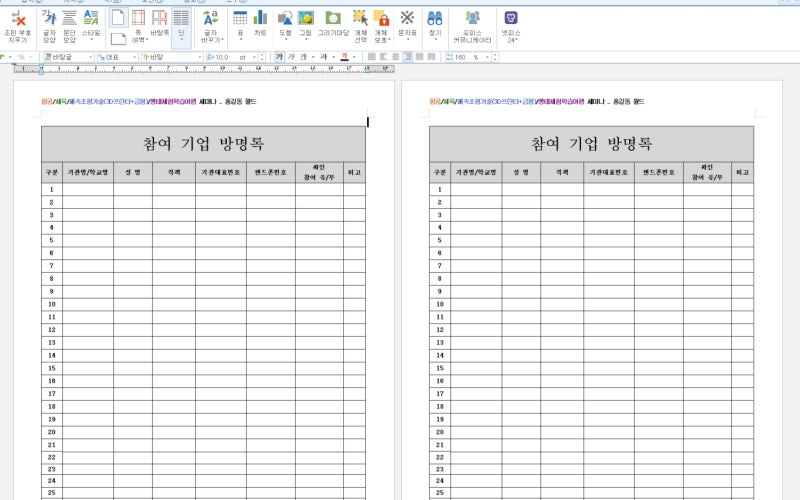The image size is (800, 500).
Task: Apply justify paragraph alignment
Action: [371, 57]
